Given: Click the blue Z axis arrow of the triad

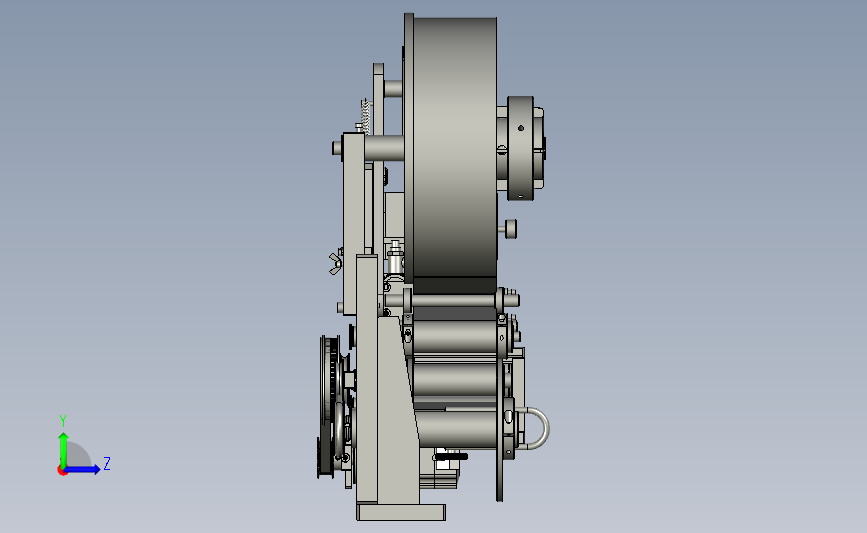Looking at the screenshot, I should [x=82, y=469].
